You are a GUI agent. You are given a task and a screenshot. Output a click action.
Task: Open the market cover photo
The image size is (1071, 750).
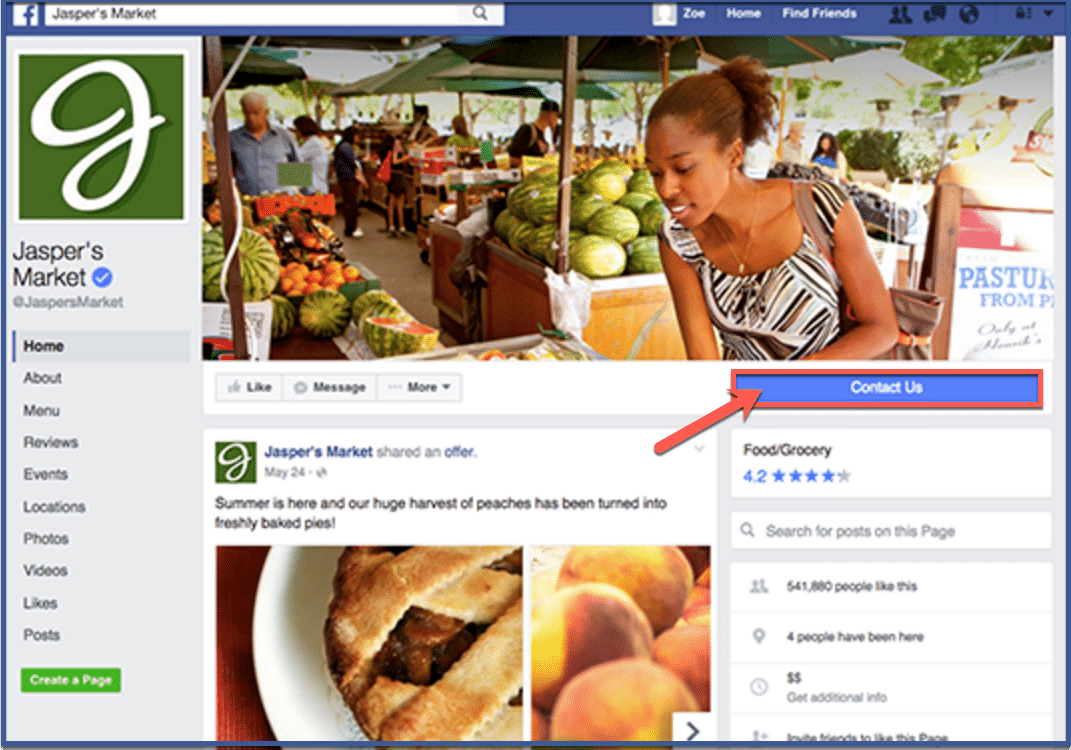click(627, 198)
